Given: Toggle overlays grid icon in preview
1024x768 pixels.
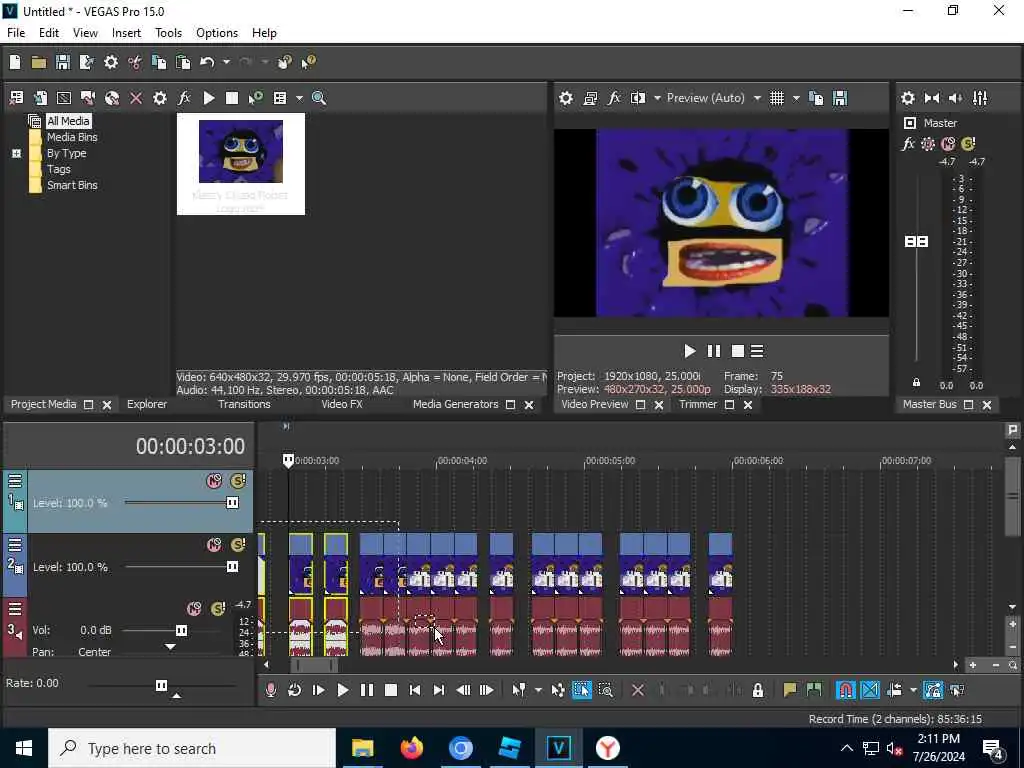Looking at the screenshot, I should pos(776,98).
